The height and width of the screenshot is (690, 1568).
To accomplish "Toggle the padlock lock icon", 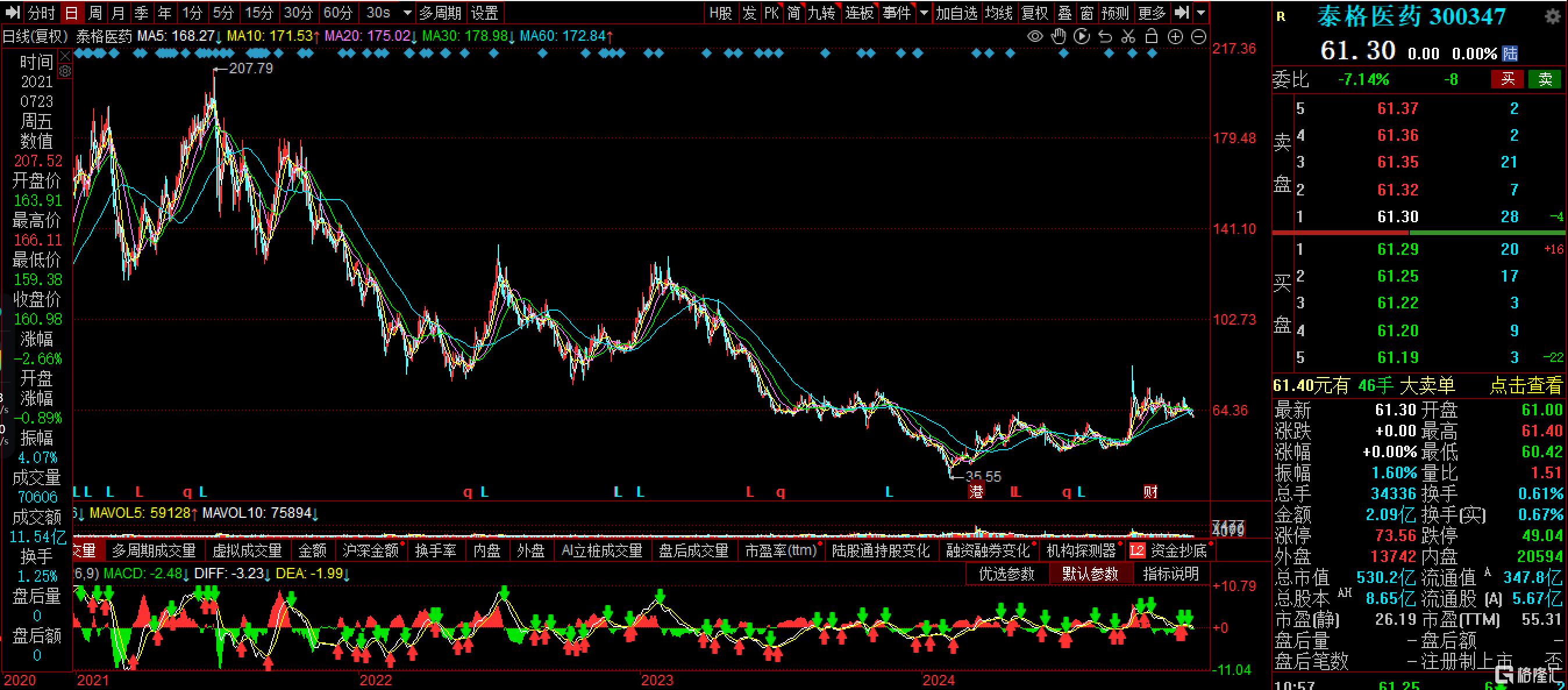I will 1151,37.
